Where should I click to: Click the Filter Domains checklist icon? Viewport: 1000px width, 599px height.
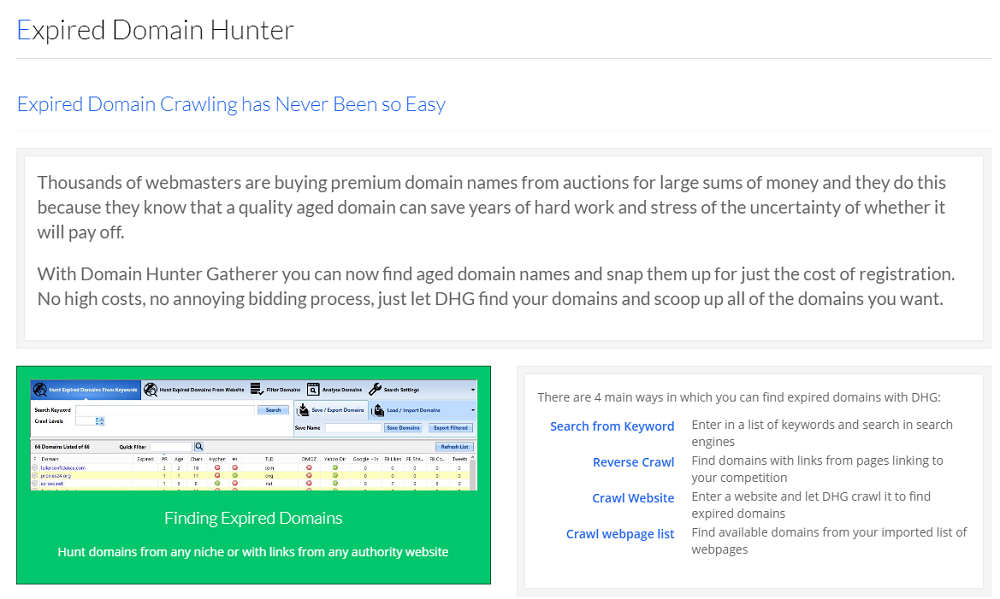(x=255, y=387)
